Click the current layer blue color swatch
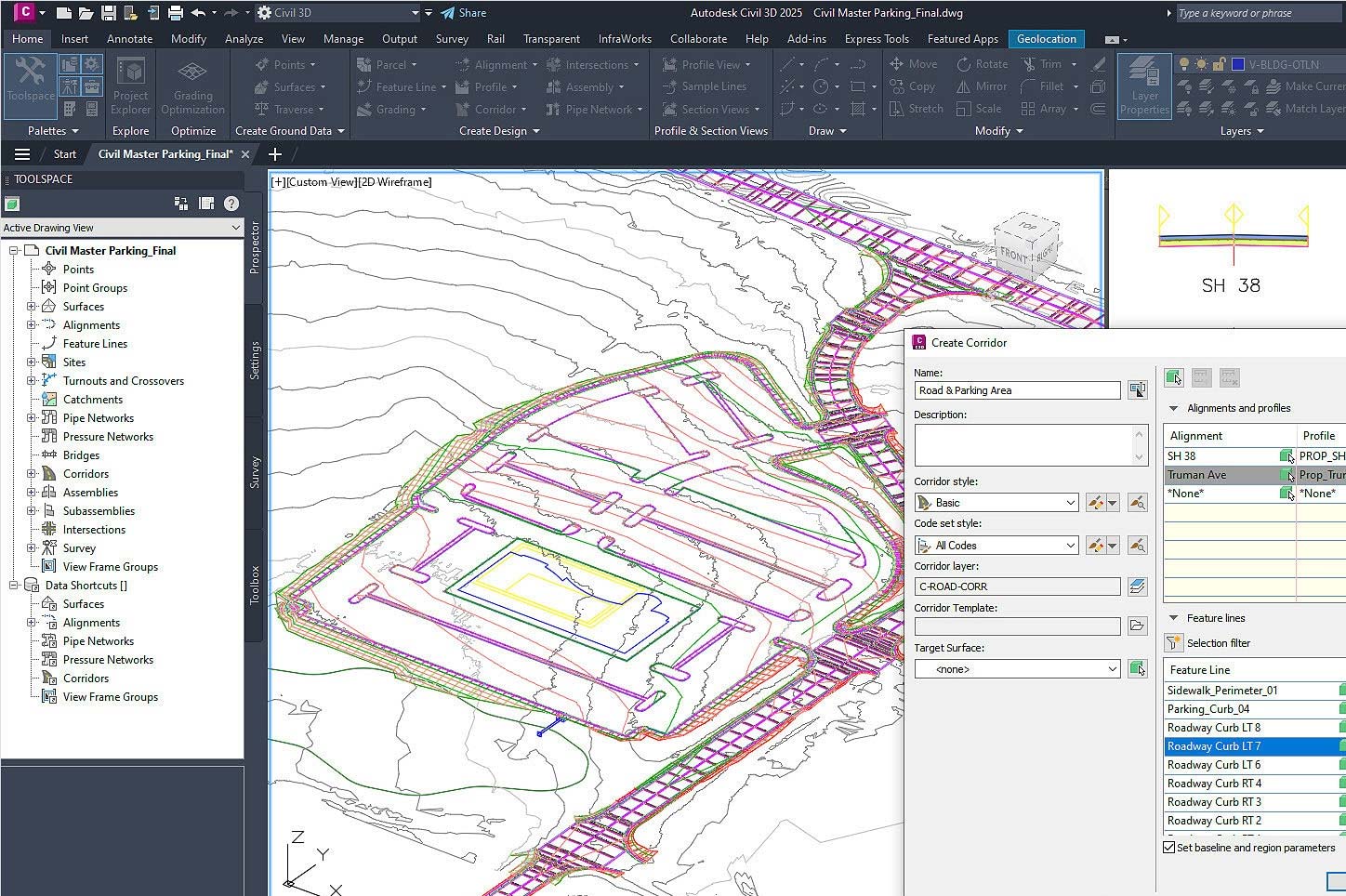Screen dimensions: 1346x896 click(1238, 64)
